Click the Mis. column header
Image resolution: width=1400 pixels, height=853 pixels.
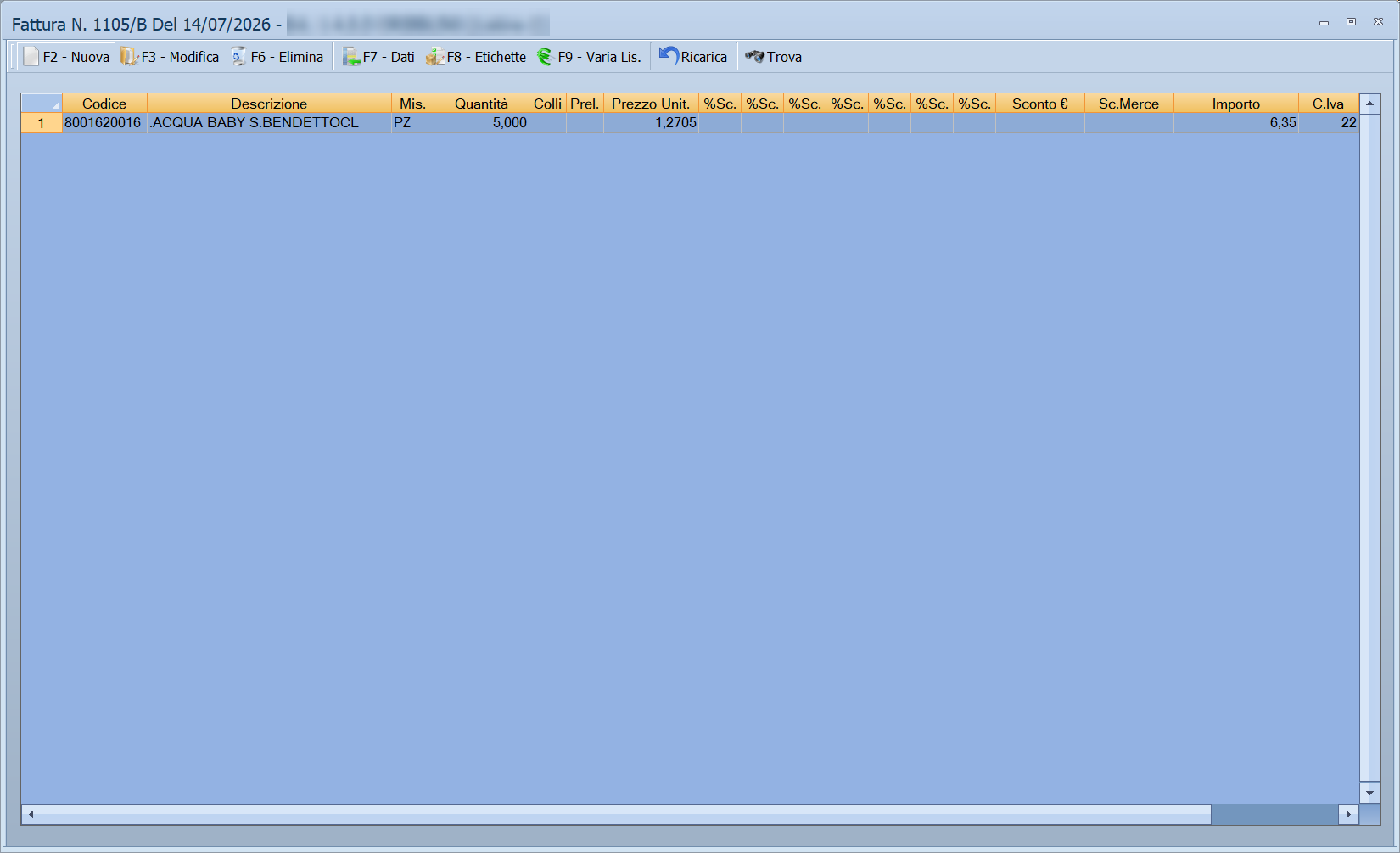click(412, 104)
